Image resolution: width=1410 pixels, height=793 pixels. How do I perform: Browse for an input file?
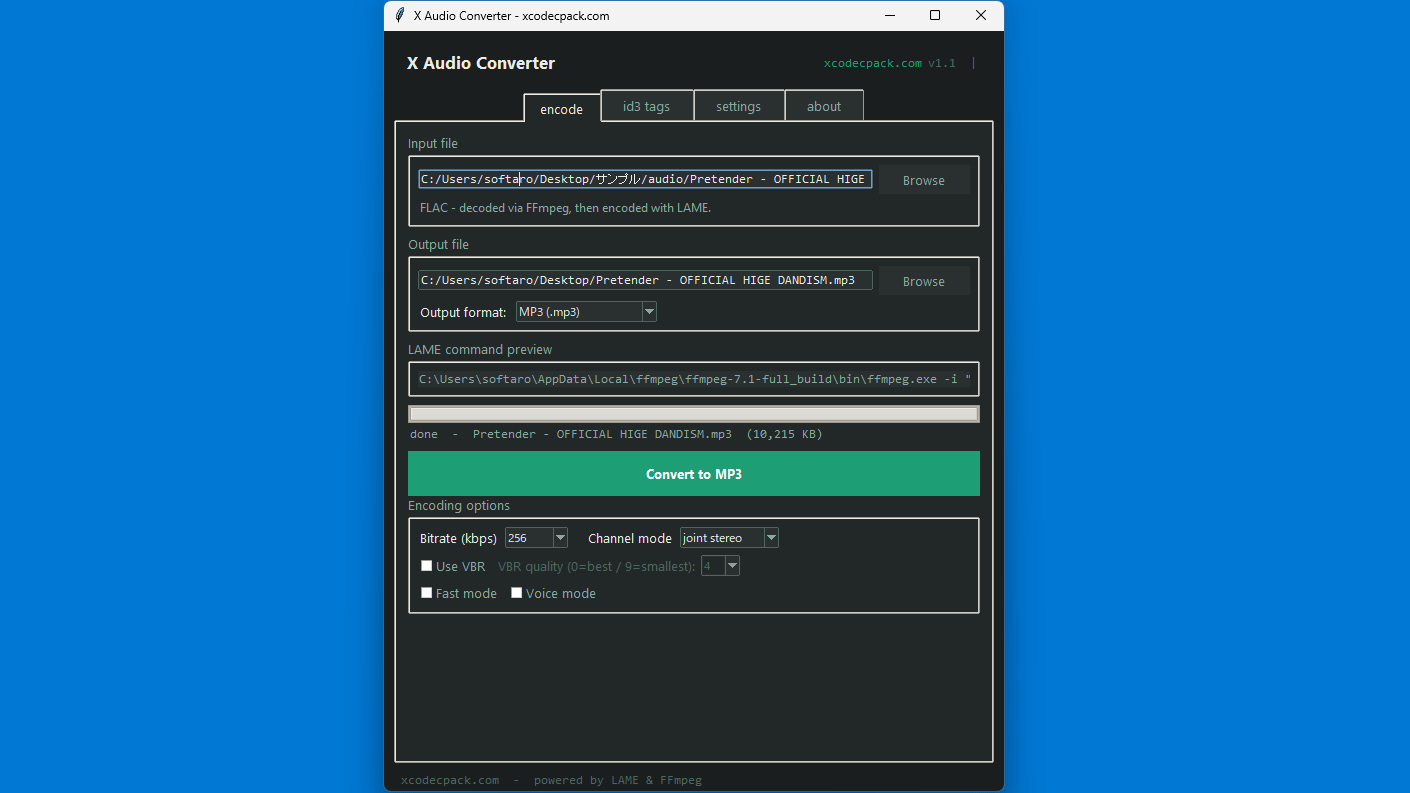pos(922,180)
